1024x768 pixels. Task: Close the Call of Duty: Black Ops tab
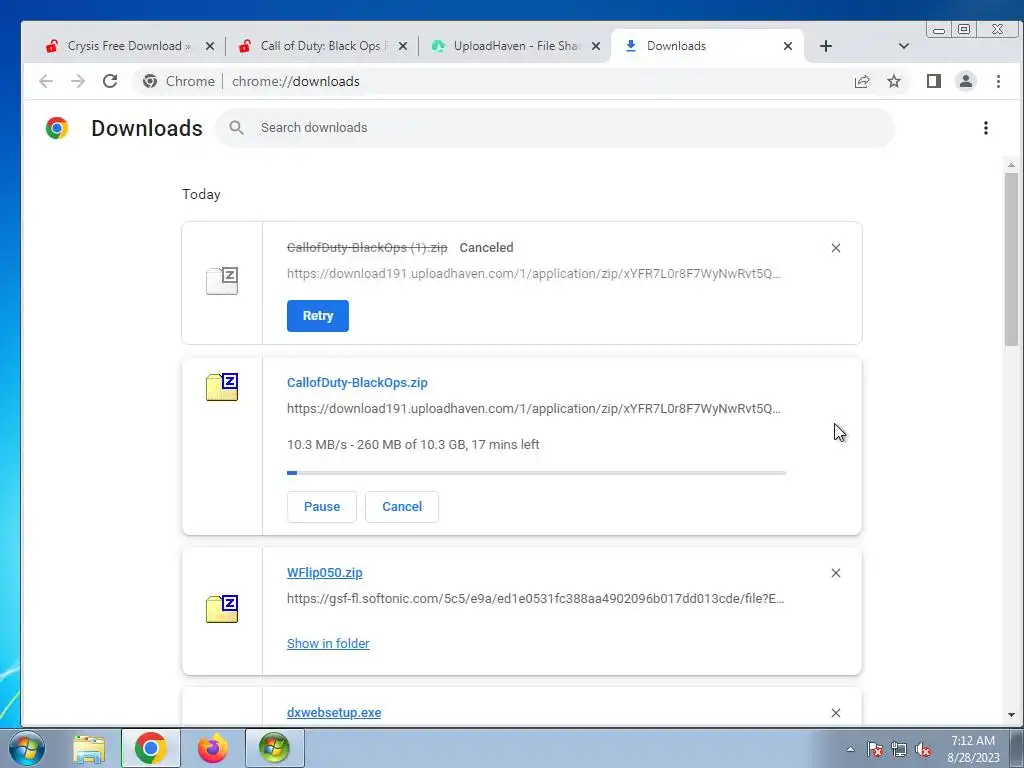tap(403, 46)
